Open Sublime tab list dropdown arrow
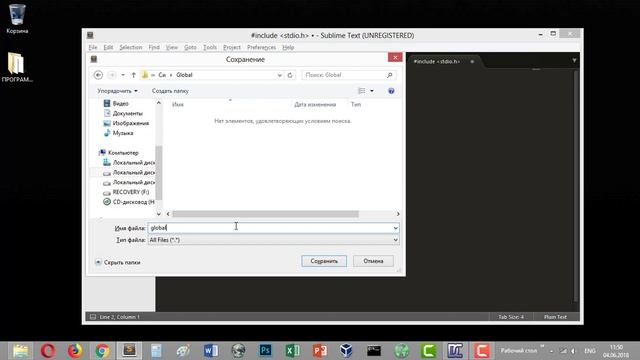The image size is (640, 360). point(574,60)
